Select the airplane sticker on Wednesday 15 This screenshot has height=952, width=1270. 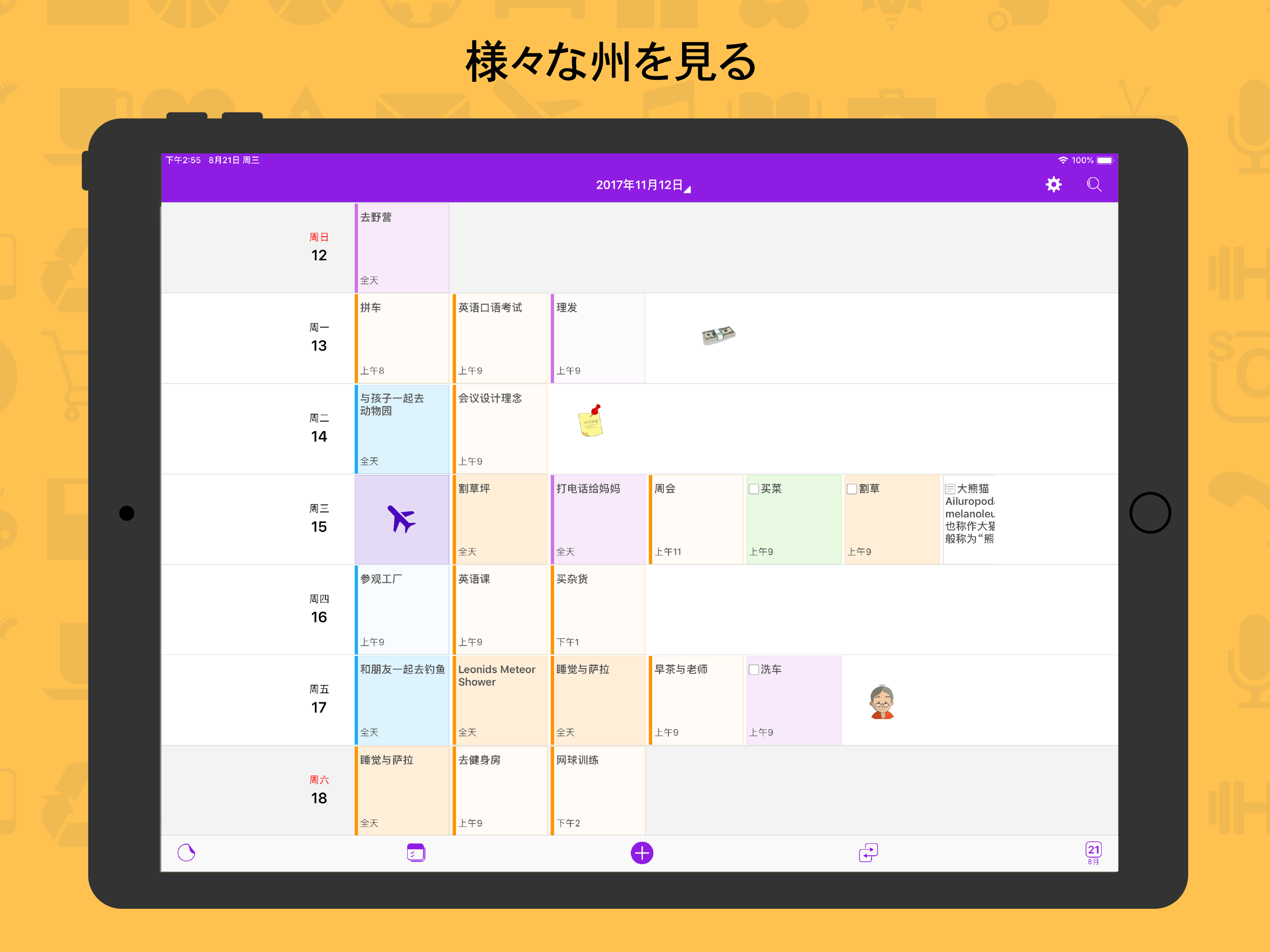(x=402, y=519)
